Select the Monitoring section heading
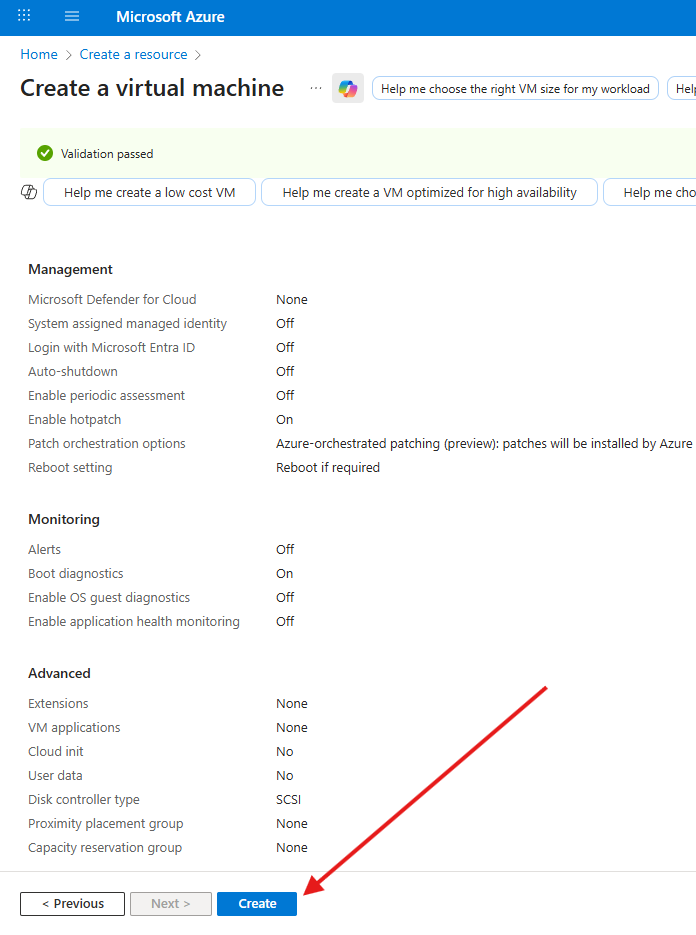 tap(64, 519)
